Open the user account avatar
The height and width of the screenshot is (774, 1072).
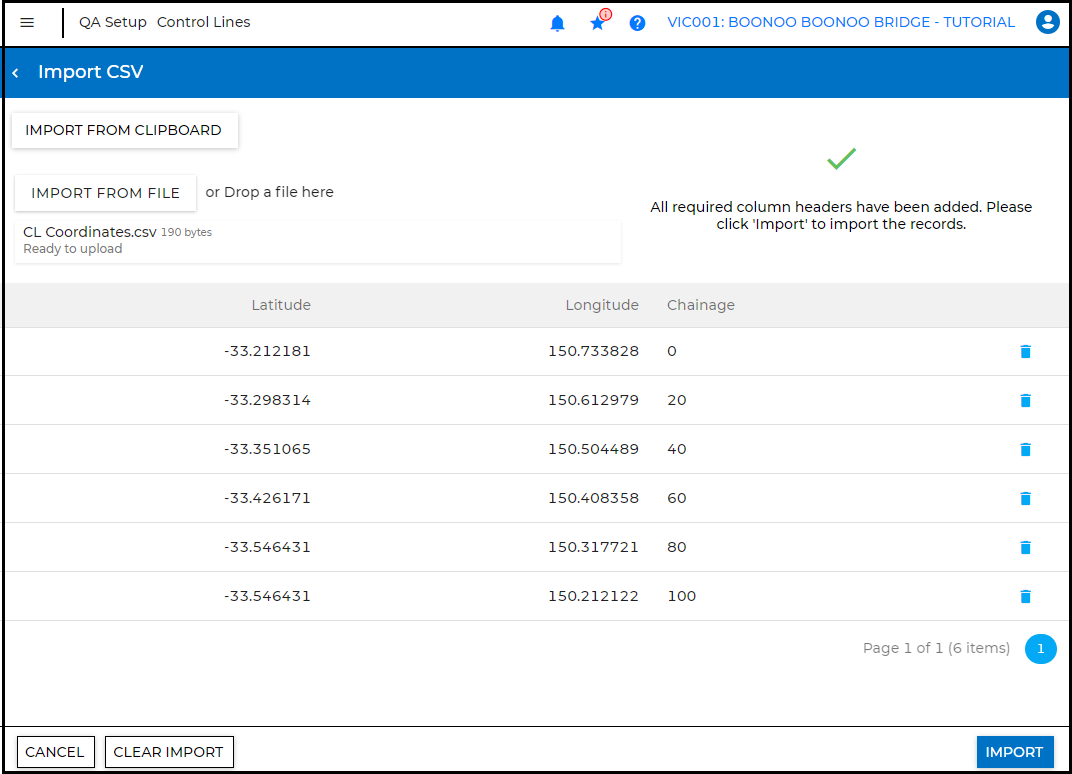(1047, 22)
